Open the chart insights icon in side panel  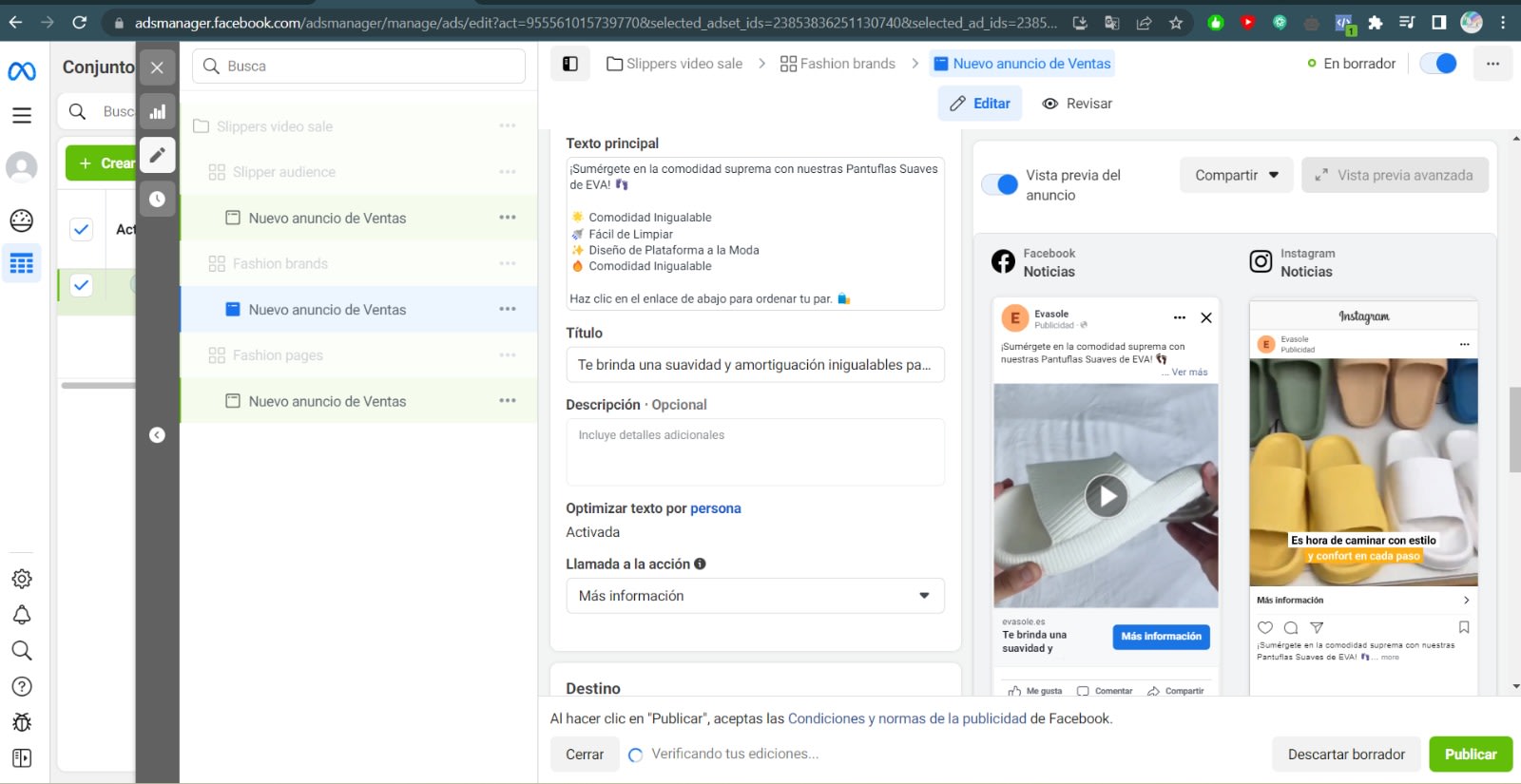[x=158, y=111]
